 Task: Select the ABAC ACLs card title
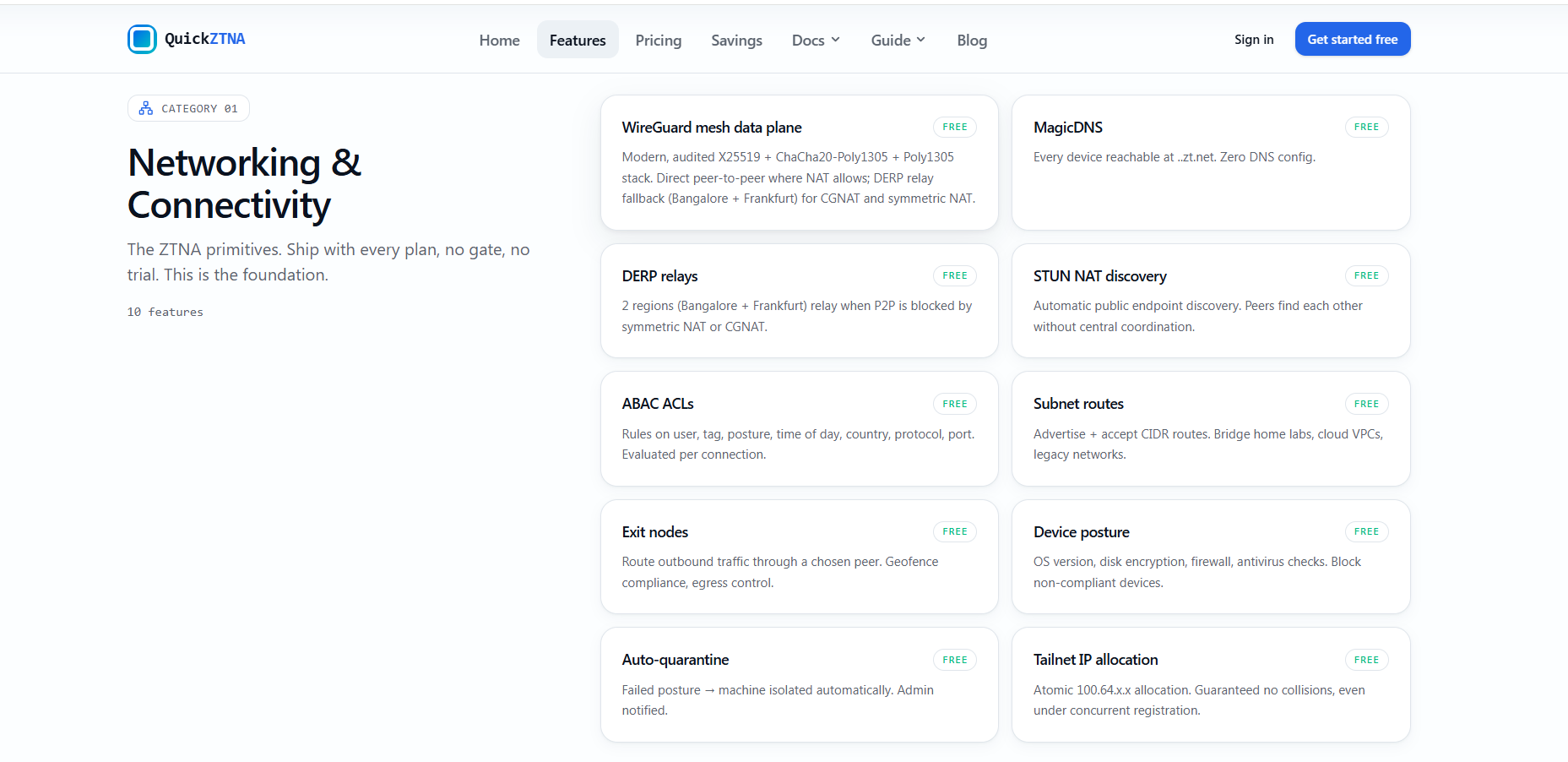[658, 404]
